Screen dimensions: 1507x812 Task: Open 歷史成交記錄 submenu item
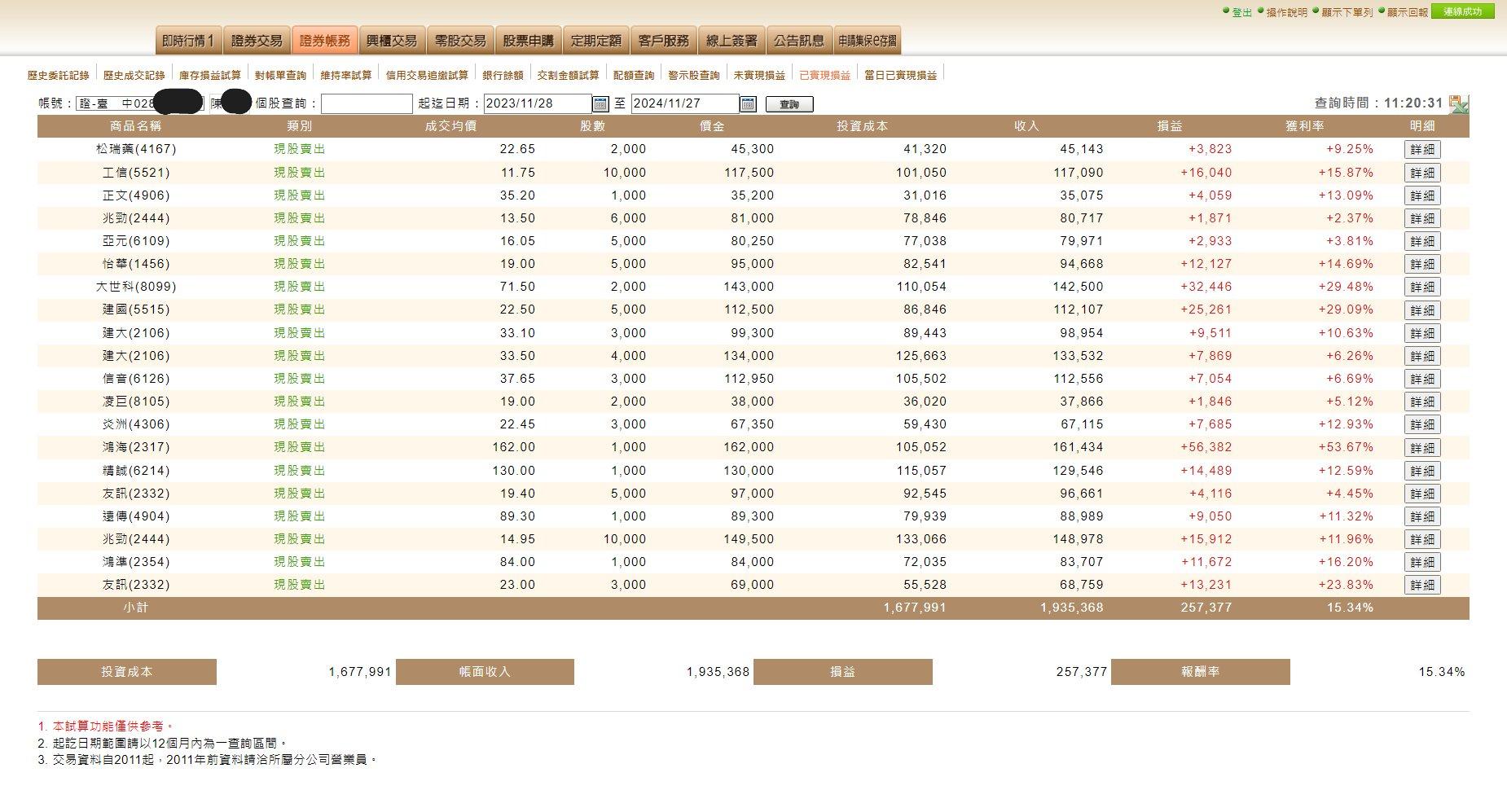point(134,75)
